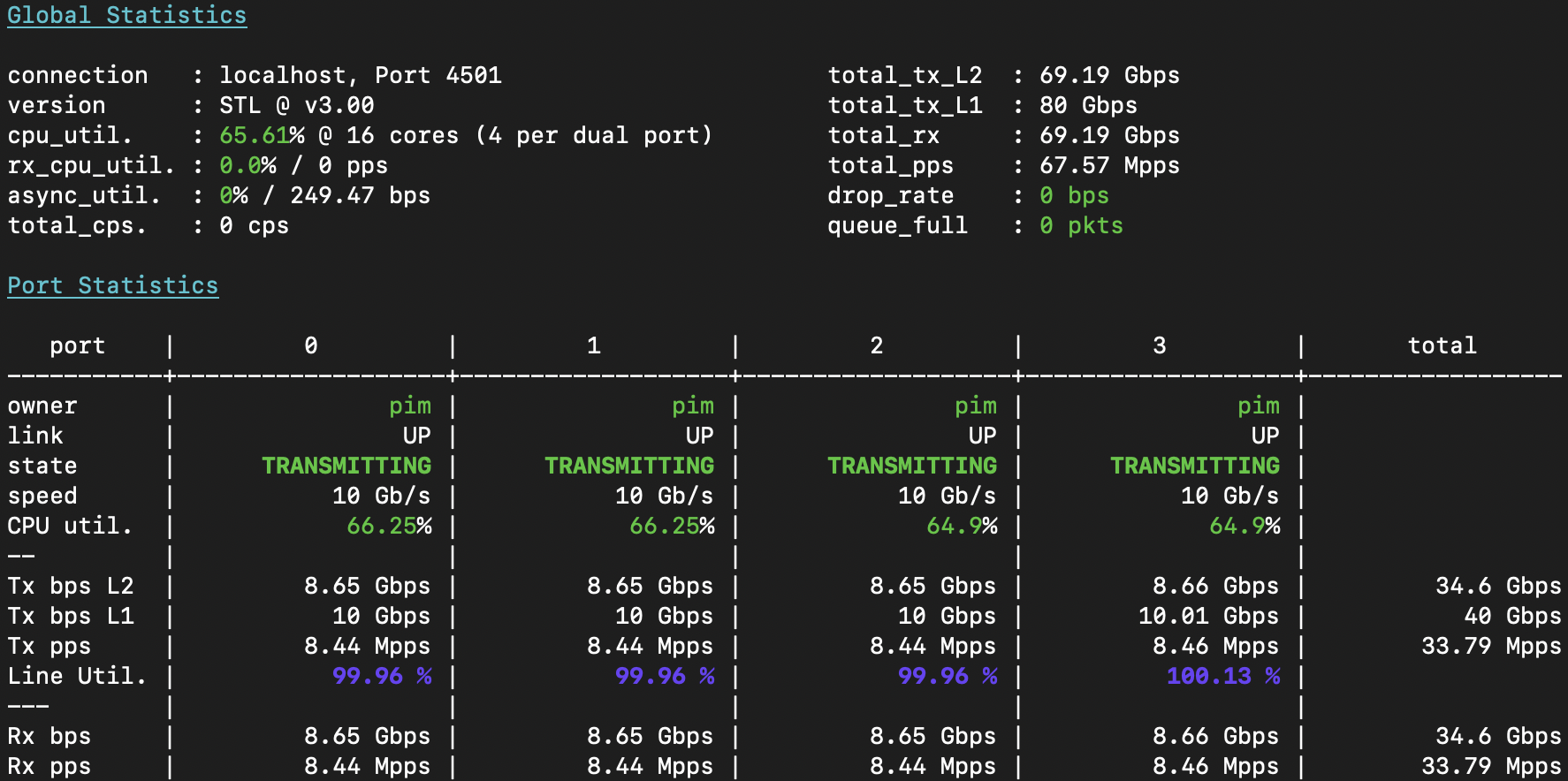The image size is (1568, 781).
Task: Click the 249.47 bps async_util value
Action: (360, 196)
